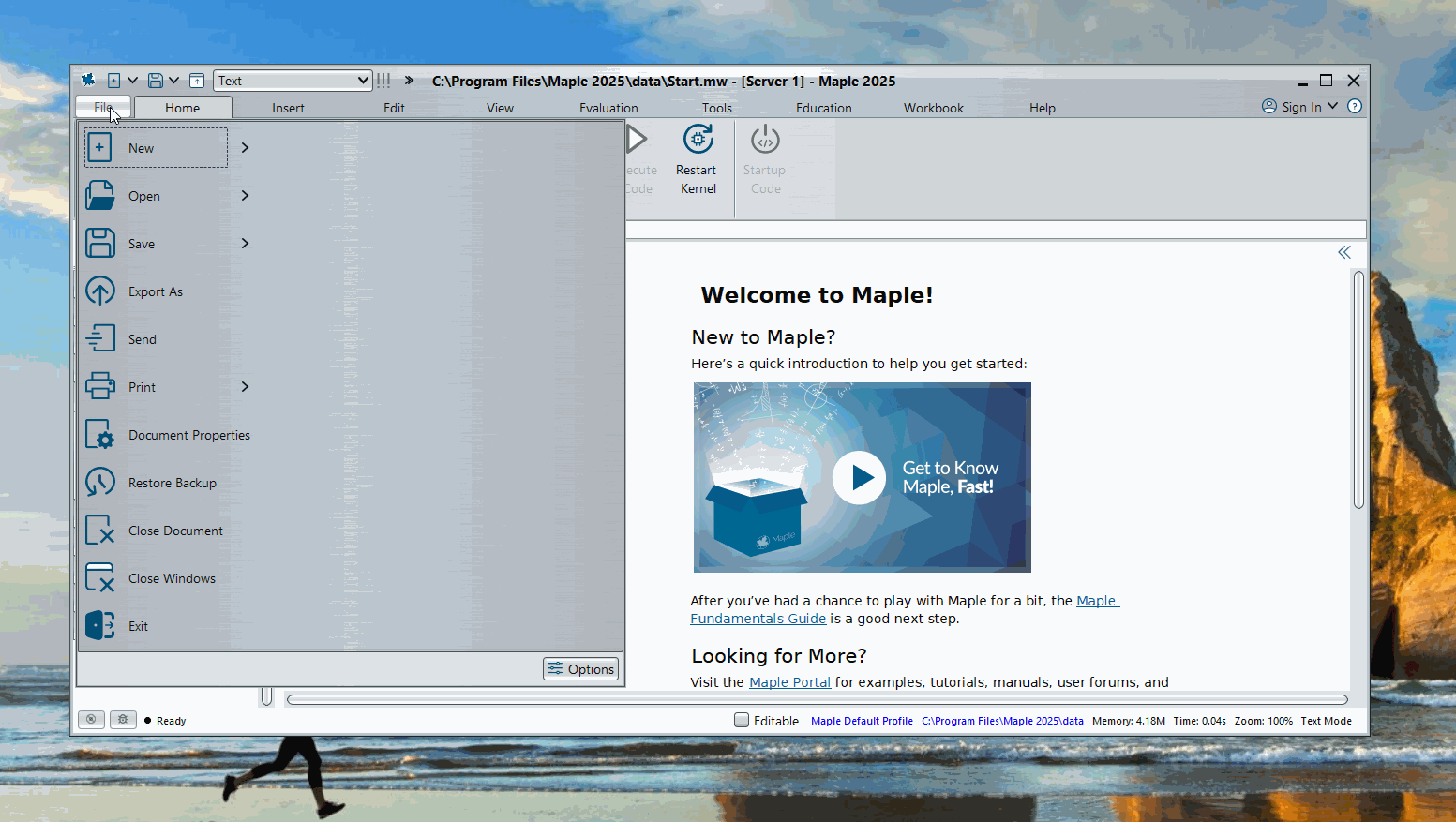This screenshot has height=822, width=1456.
Task: Click Maple Default Profile in status bar
Action: tap(862, 721)
